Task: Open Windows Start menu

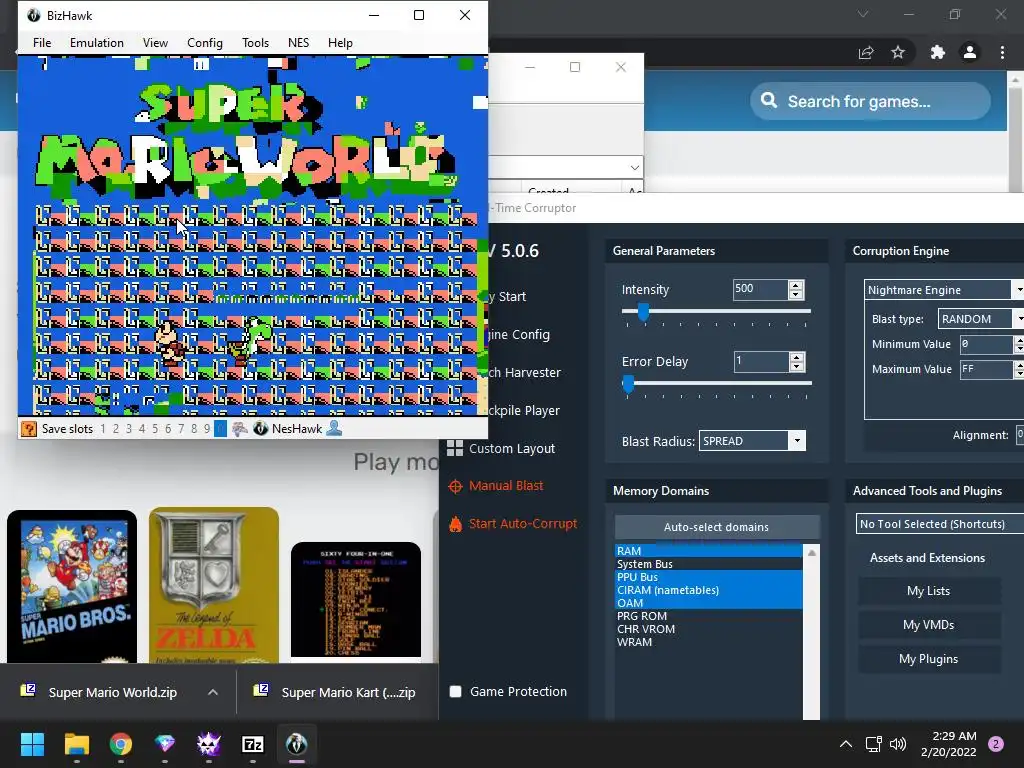Action: click(x=32, y=744)
